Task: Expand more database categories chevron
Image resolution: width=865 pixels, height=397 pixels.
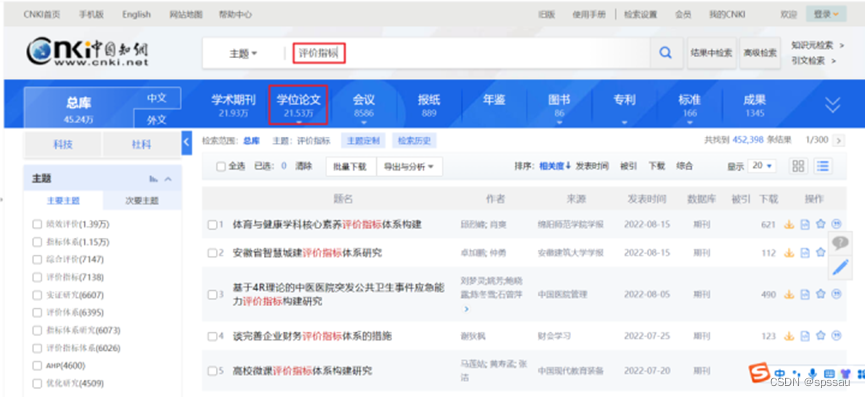Action: coord(832,104)
